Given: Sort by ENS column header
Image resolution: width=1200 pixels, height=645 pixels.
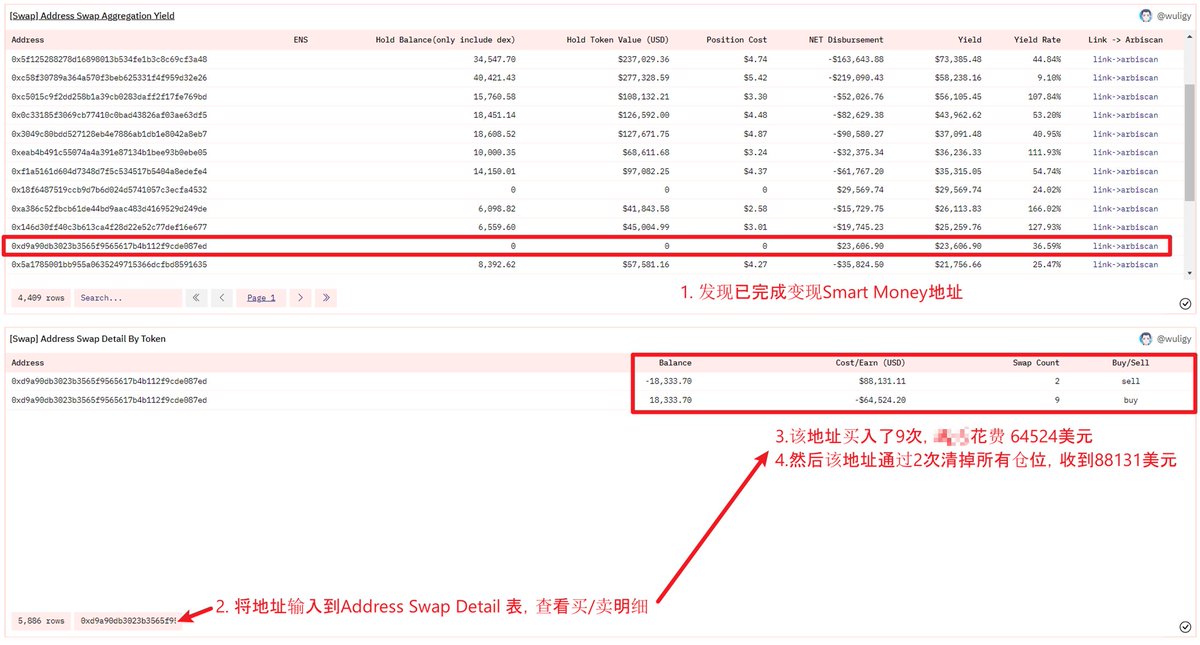Looking at the screenshot, I should tap(301, 40).
